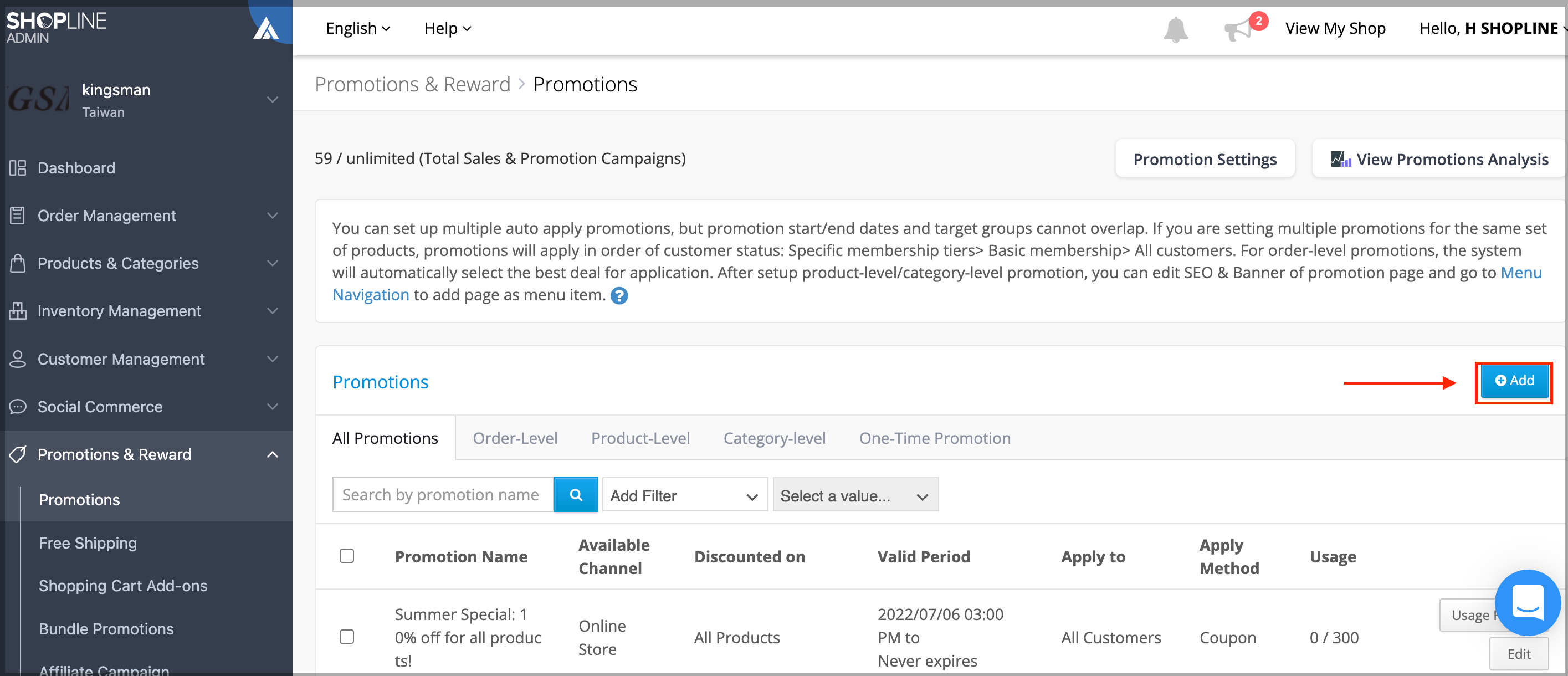Image resolution: width=1568 pixels, height=676 pixels.
Task: Click the Available Channel column header
Action: click(x=613, y=557)
